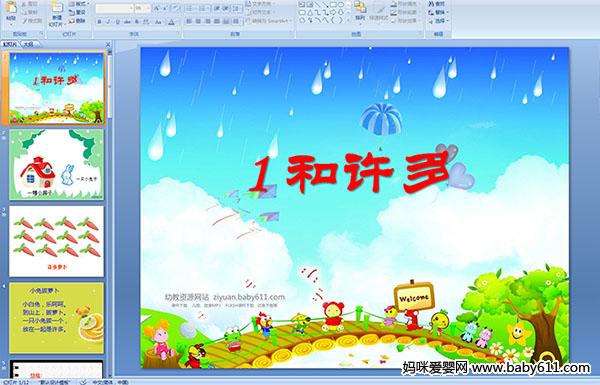This screenshot has height=385, width=600.
Task: Open the font color picker
Action: (x=172, y=22)
